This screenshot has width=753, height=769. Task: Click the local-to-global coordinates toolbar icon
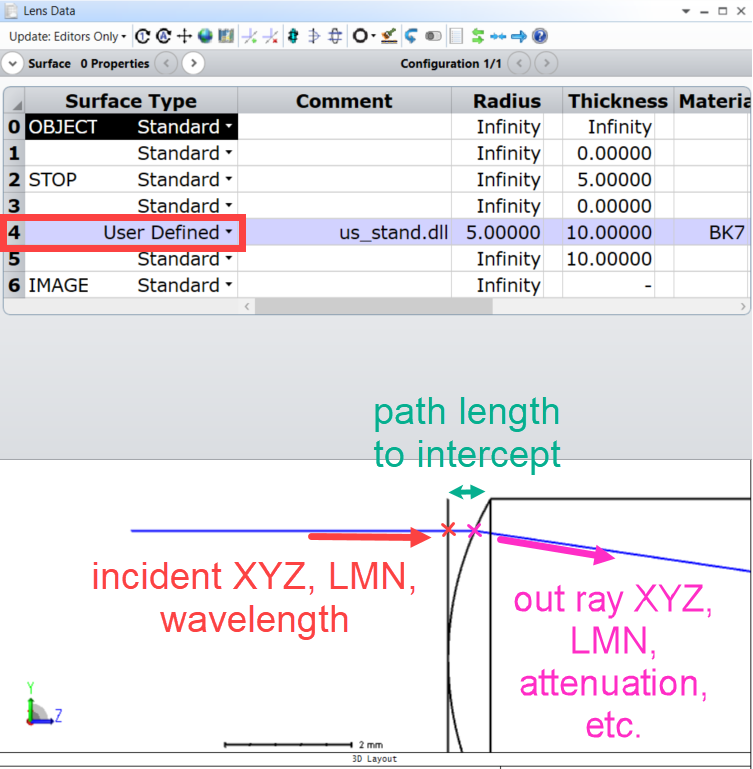pos(335,36)
